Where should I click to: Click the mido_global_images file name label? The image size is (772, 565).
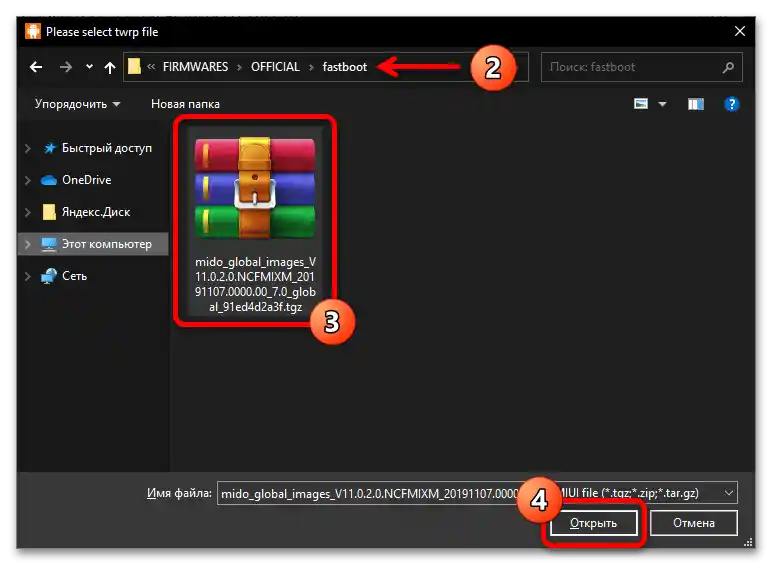tap(255, 284)
